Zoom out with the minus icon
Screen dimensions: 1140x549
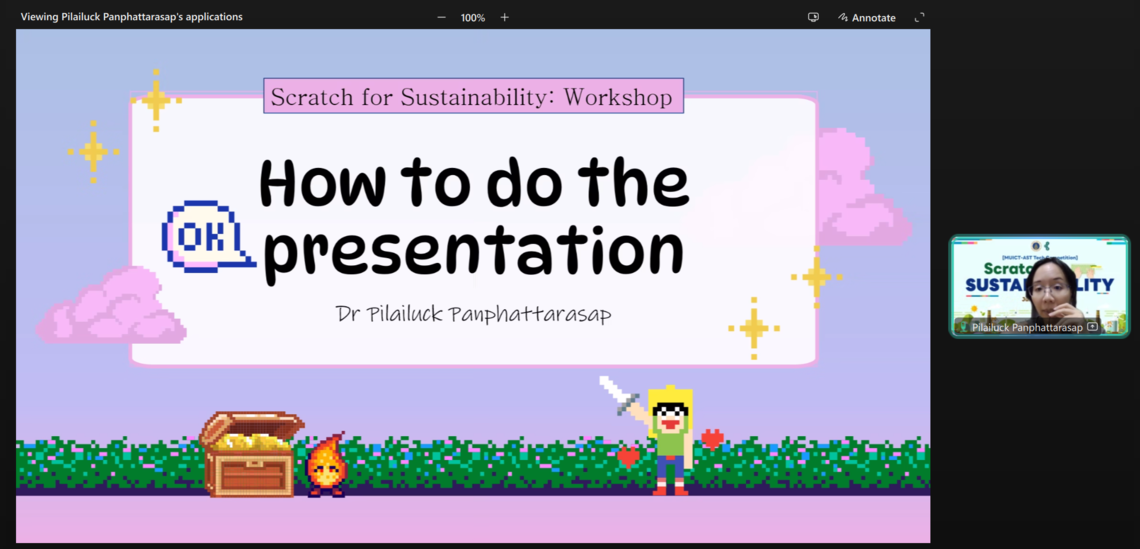tap(442, 17)
